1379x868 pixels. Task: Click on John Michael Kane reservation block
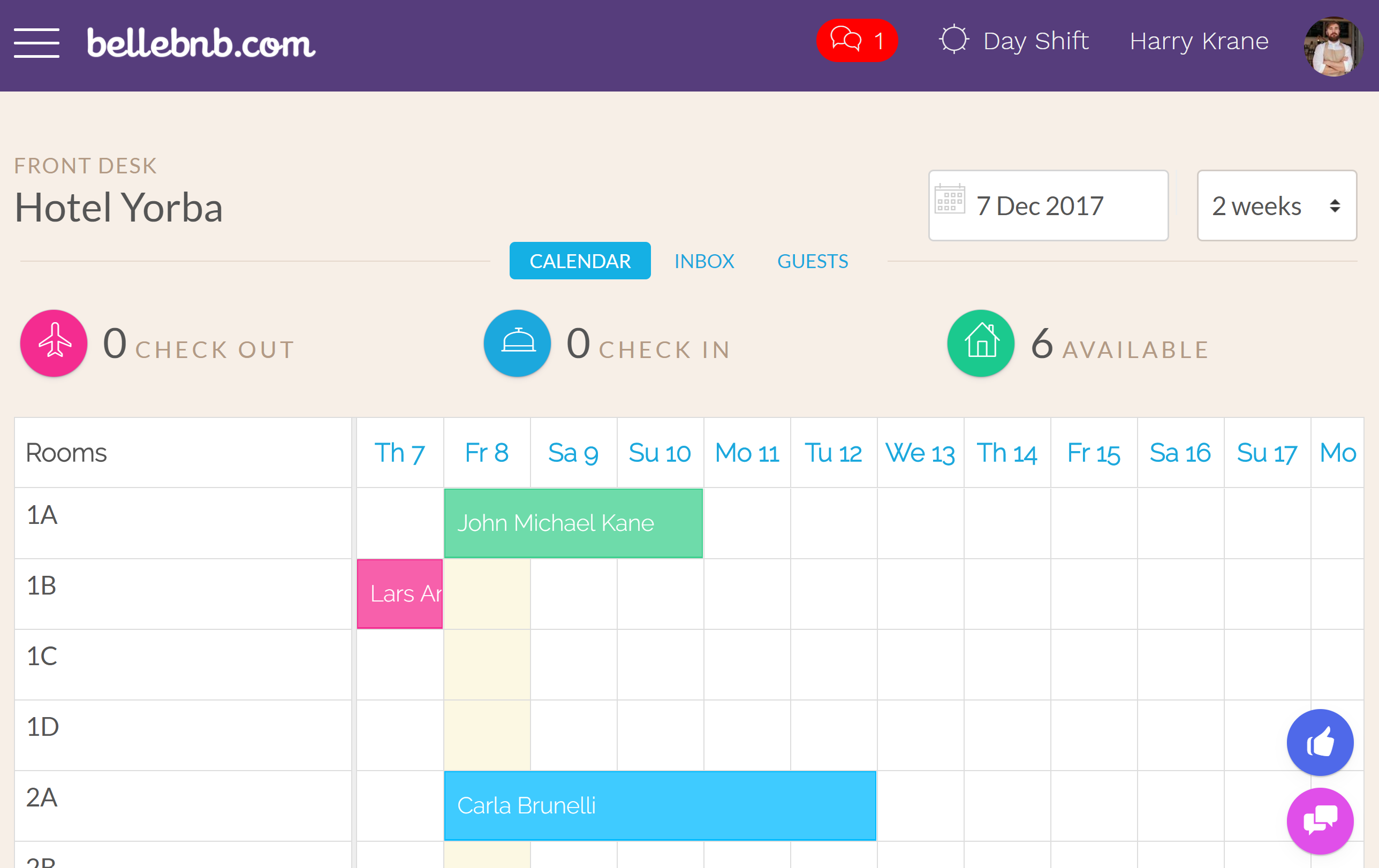(x=571, y=523)
